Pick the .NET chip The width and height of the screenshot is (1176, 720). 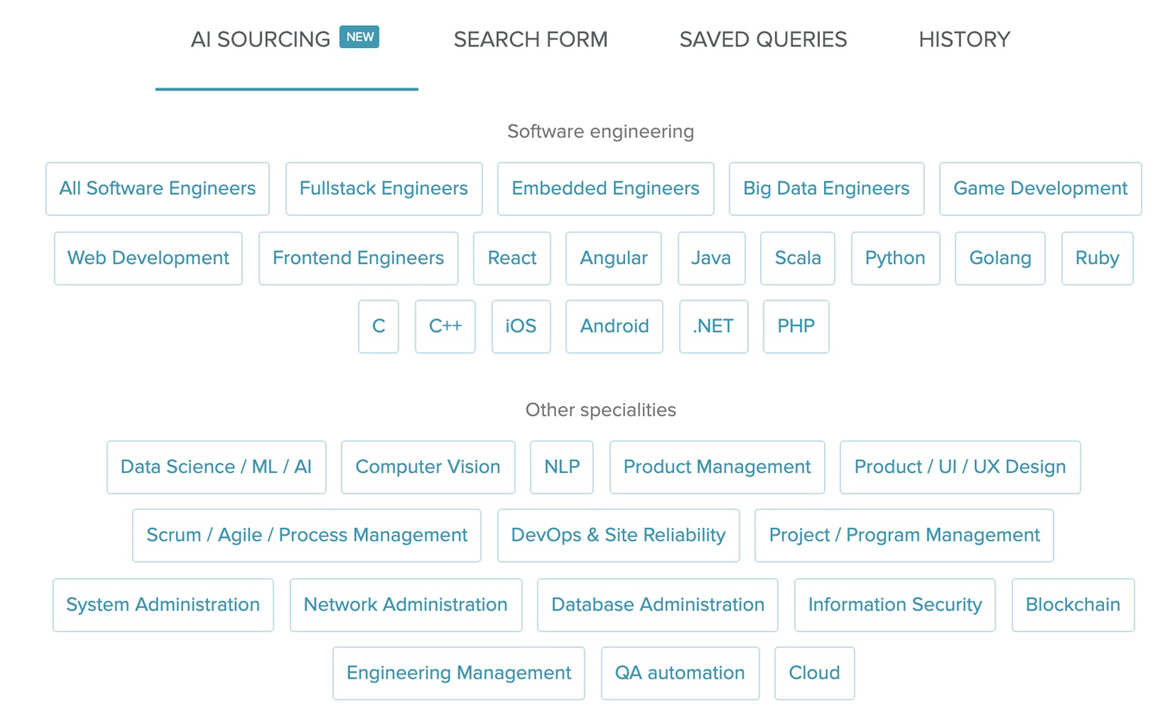click(x=713, y=326)
